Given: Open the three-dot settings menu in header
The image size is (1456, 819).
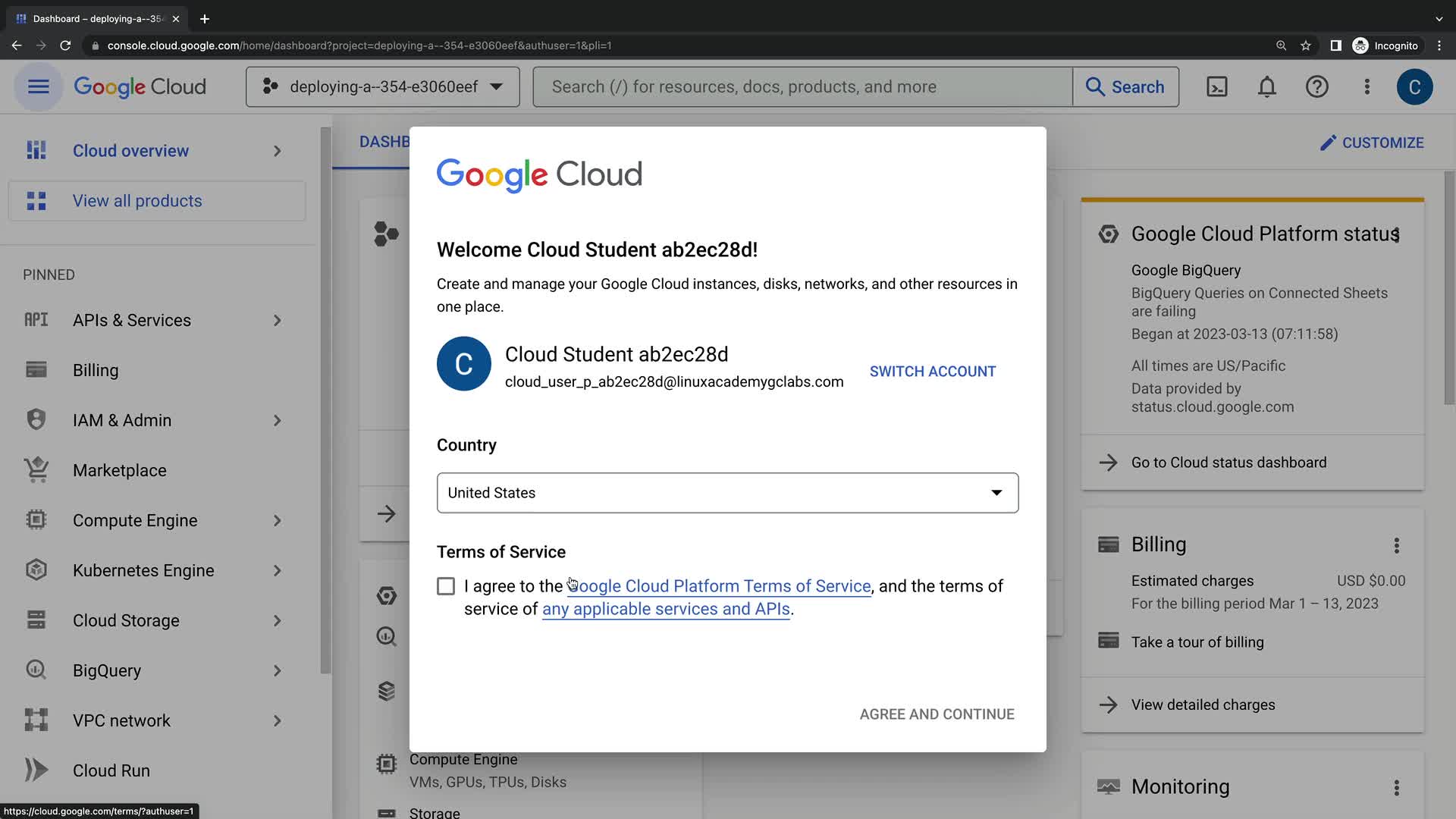Looking at the screenshot, I should (1367, 87).
